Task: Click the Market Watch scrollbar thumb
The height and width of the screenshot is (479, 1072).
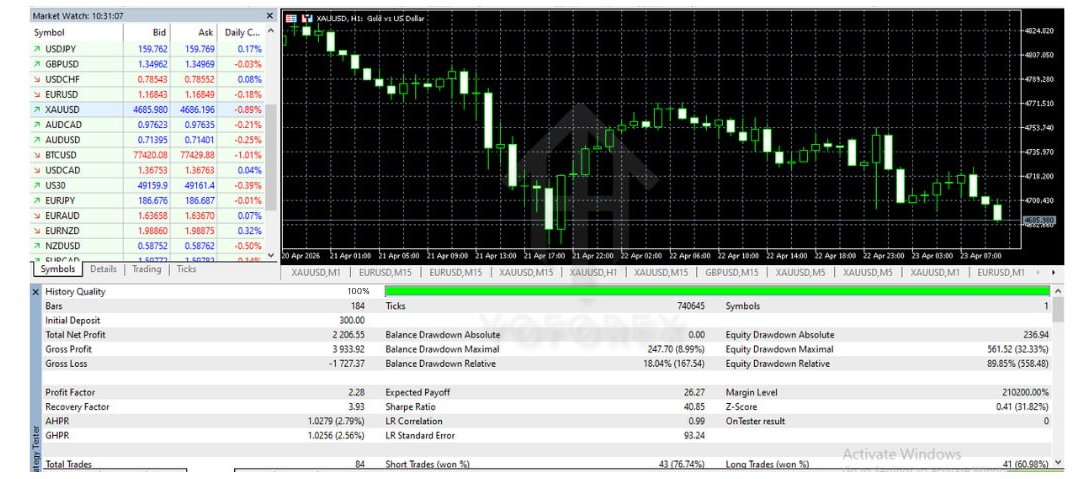Action: coord(271,157)
